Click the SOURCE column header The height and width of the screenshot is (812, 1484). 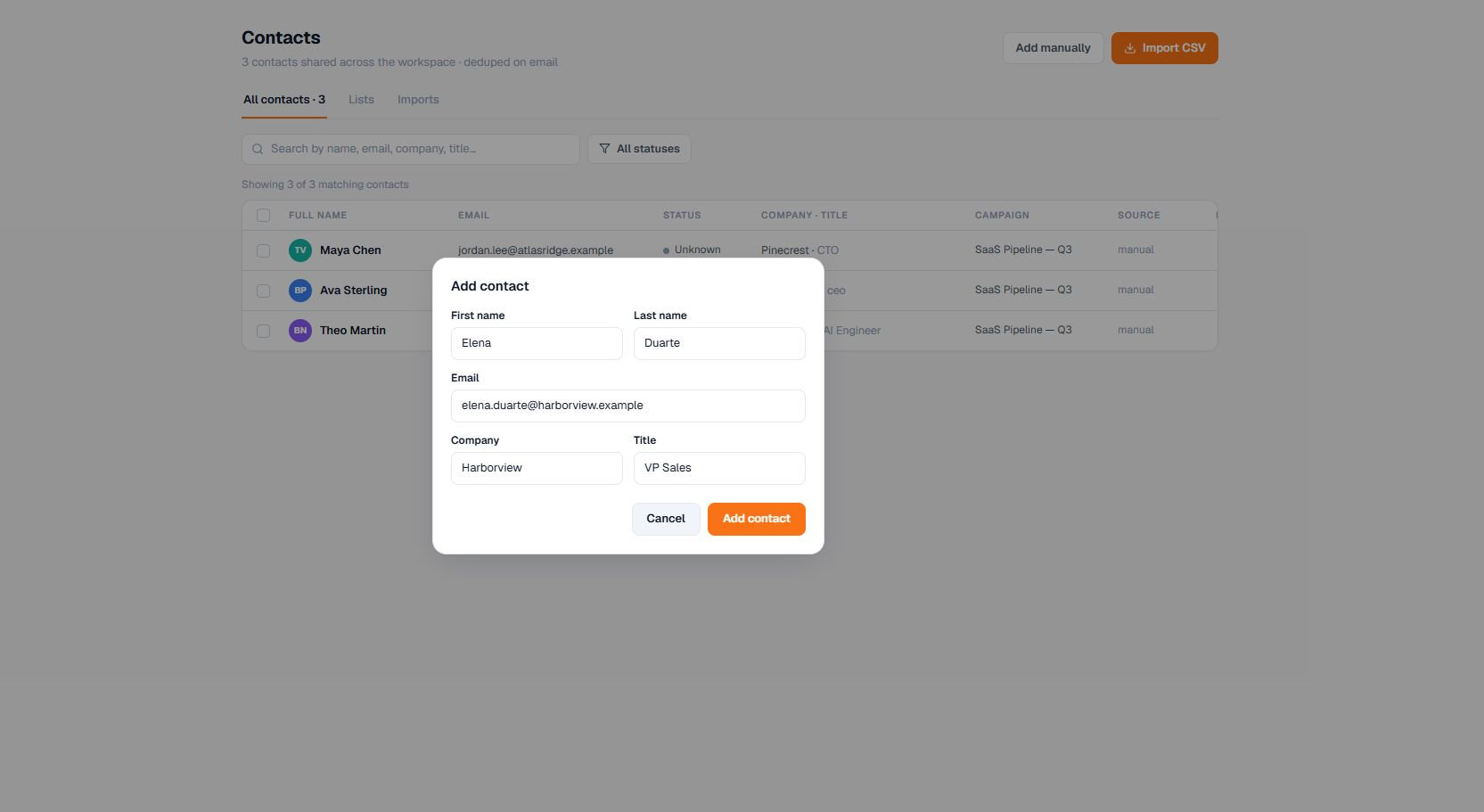1138,215
